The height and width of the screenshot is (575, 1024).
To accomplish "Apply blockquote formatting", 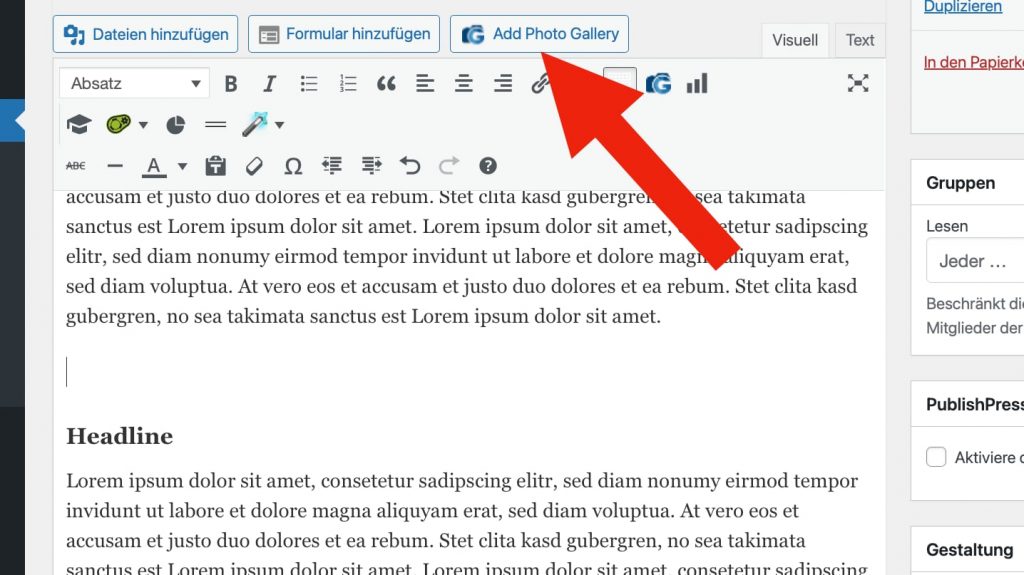I will click(x=386, y=84).
